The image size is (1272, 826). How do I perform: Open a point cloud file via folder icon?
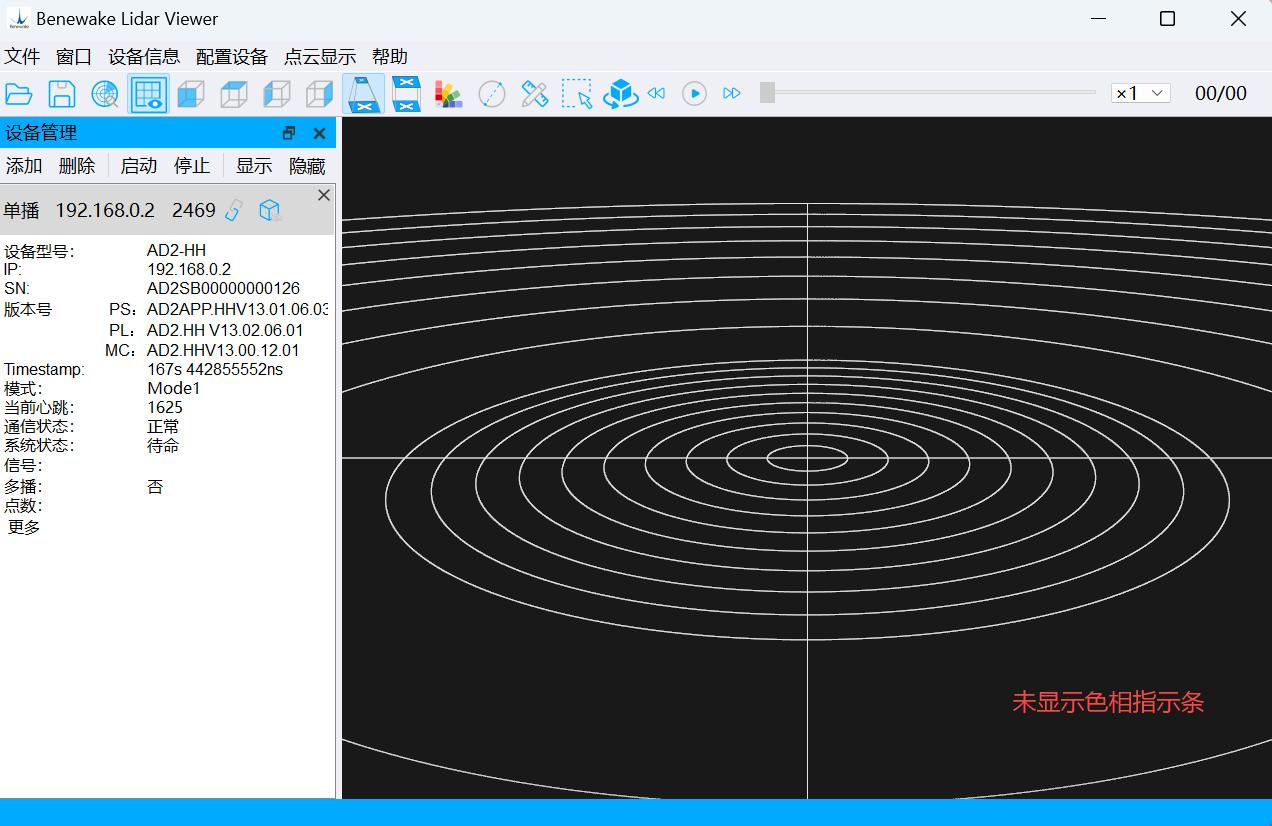[19, 94]
